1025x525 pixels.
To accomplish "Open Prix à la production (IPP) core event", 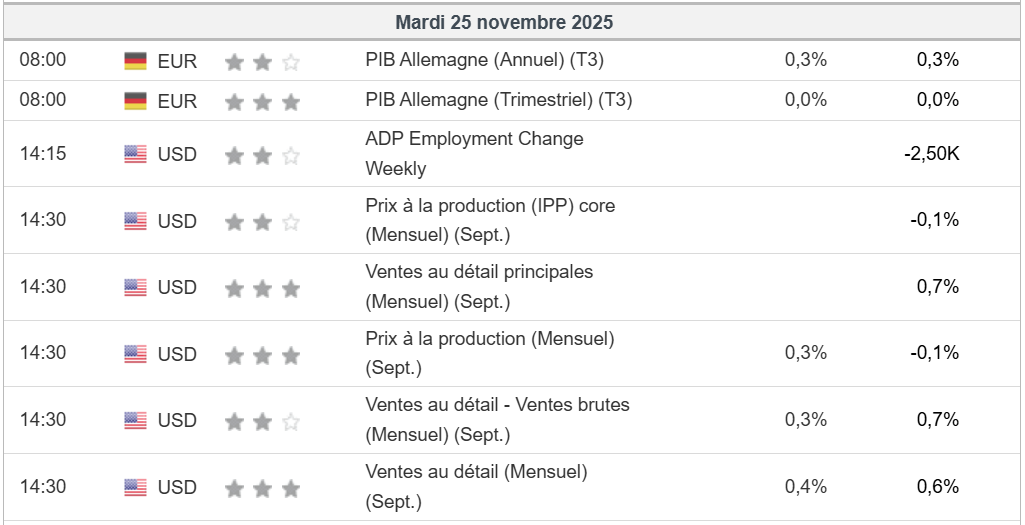I will pyautogui.click(x=490, y=220).
